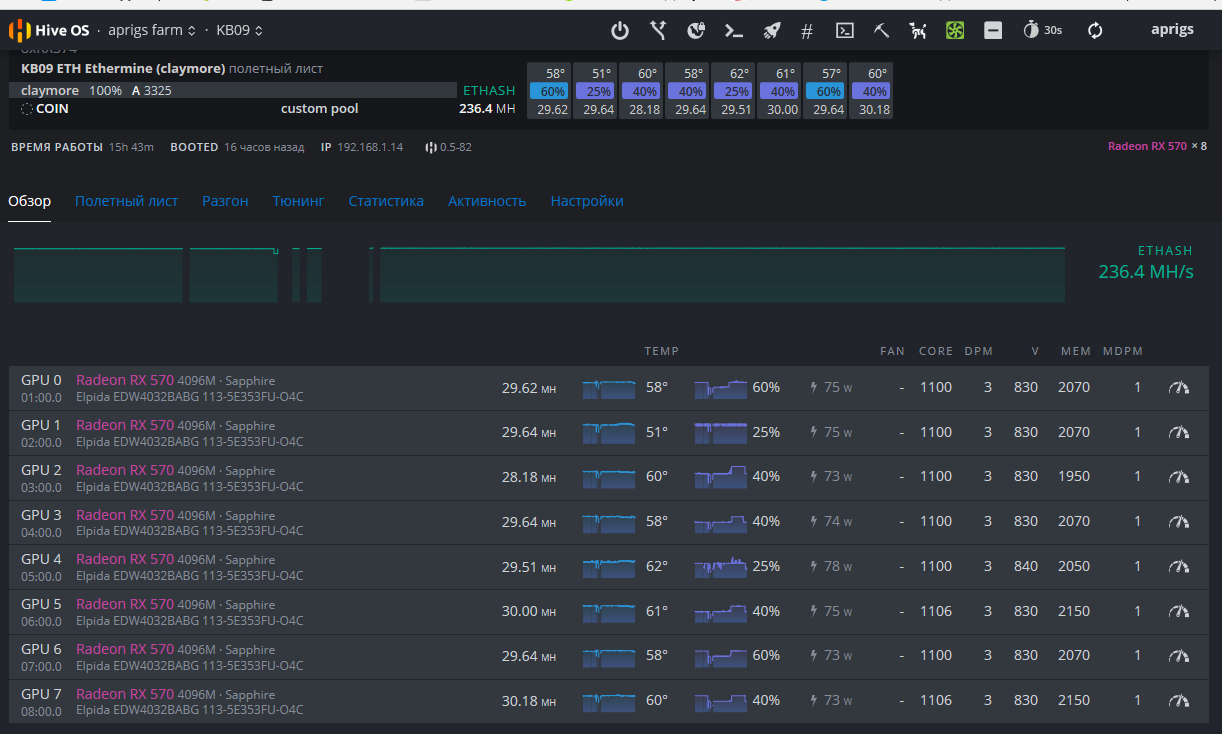Click GPU 0 tuning gauge icon
Screen dimensions: 1222x734
(1179, 388)
